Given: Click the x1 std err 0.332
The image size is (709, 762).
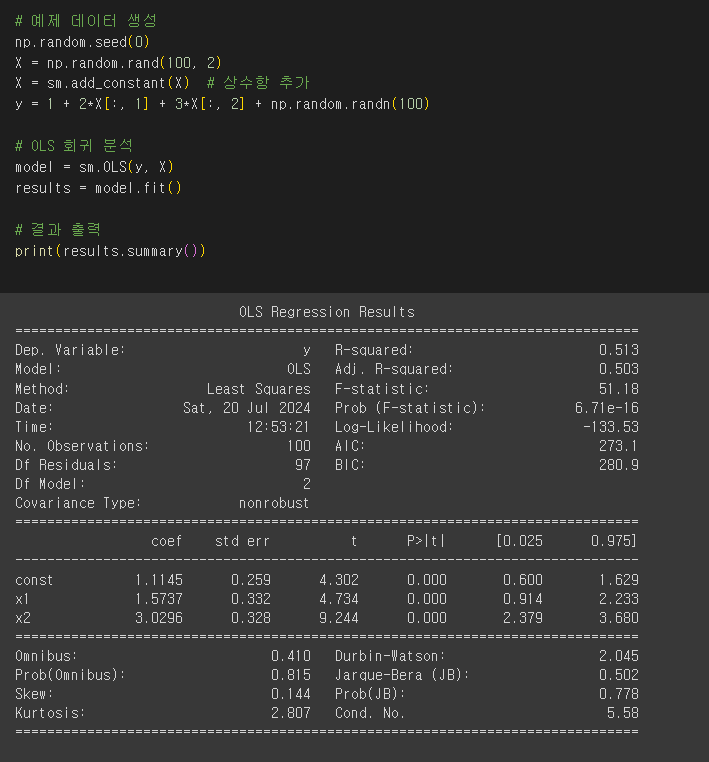Looking at the screenshot, I should pyautogui.click(x=251, y=599).
